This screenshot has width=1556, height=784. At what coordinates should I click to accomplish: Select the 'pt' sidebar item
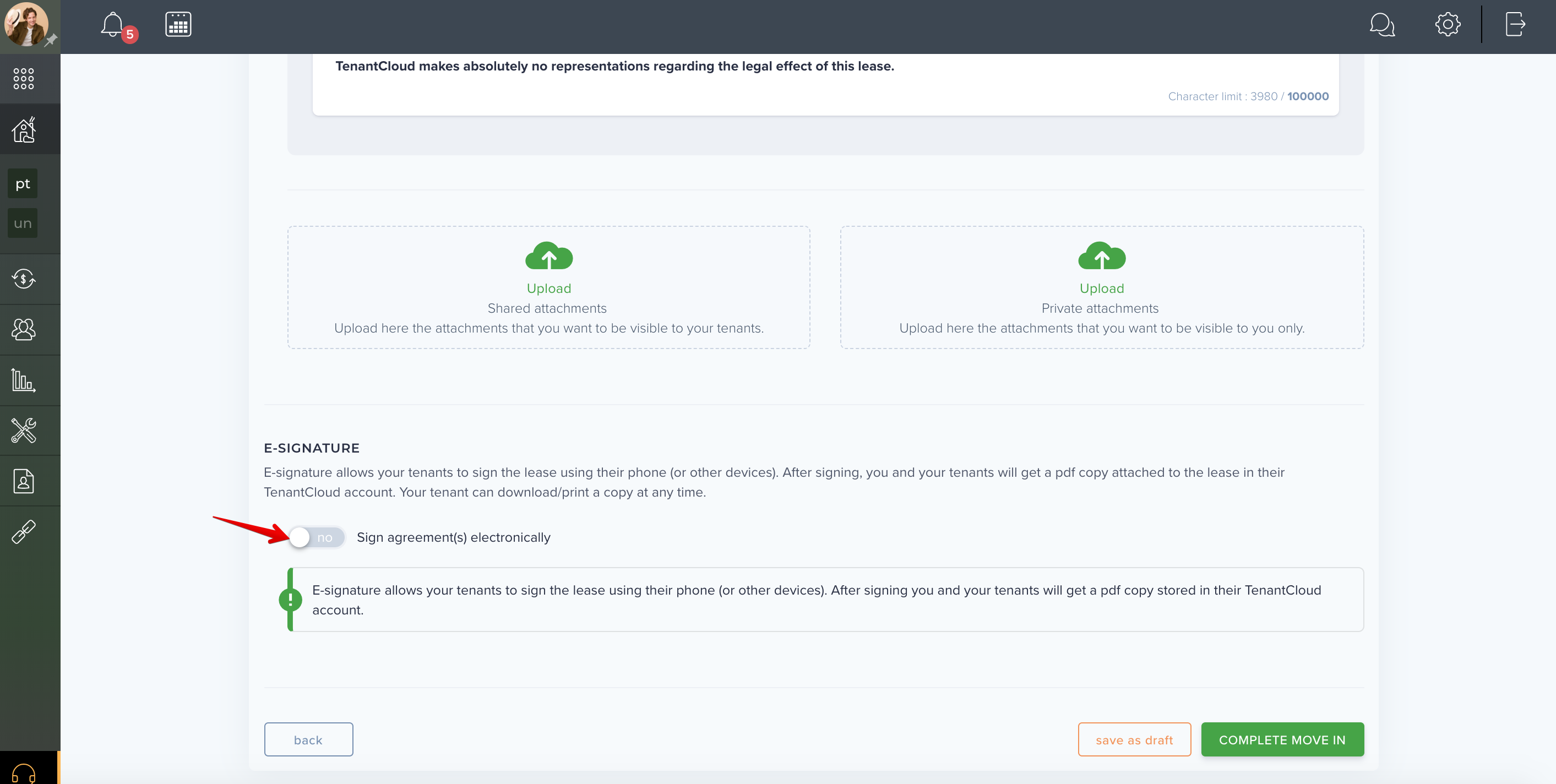point(23,184)
